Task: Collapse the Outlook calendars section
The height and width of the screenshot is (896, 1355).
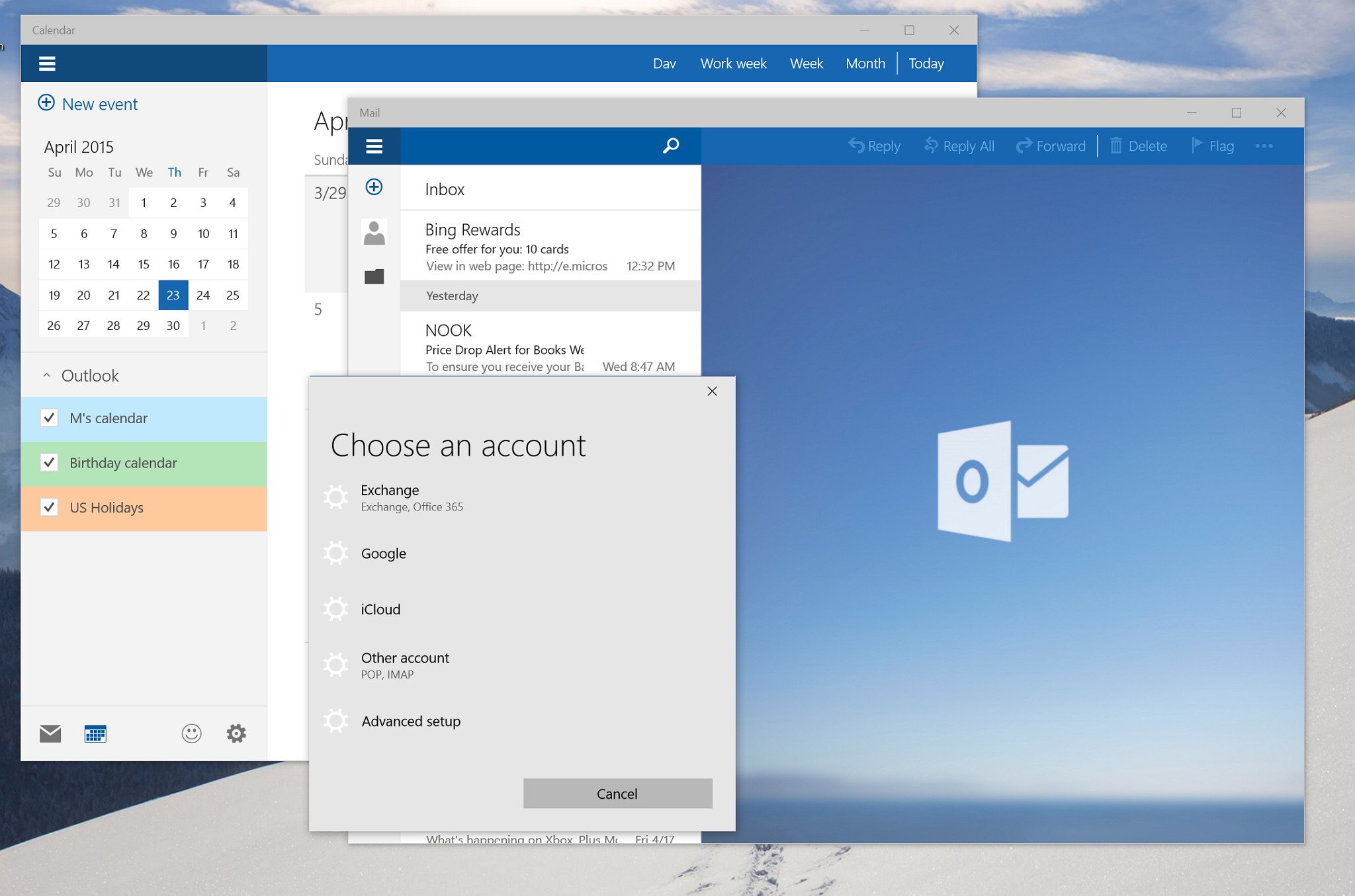Action: coord(47,376)
